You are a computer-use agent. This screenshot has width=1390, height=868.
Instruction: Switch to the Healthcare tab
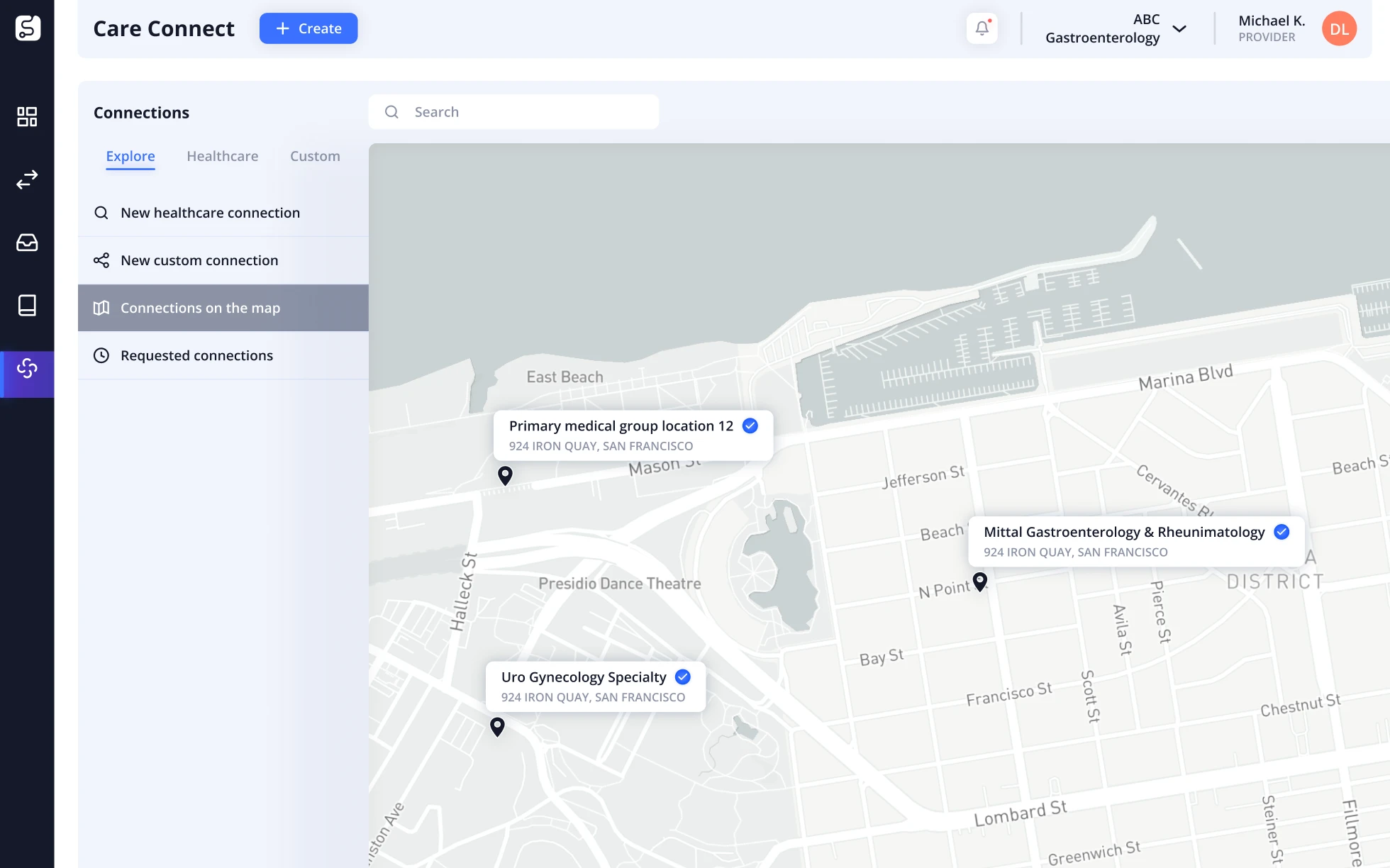(222, 156)
